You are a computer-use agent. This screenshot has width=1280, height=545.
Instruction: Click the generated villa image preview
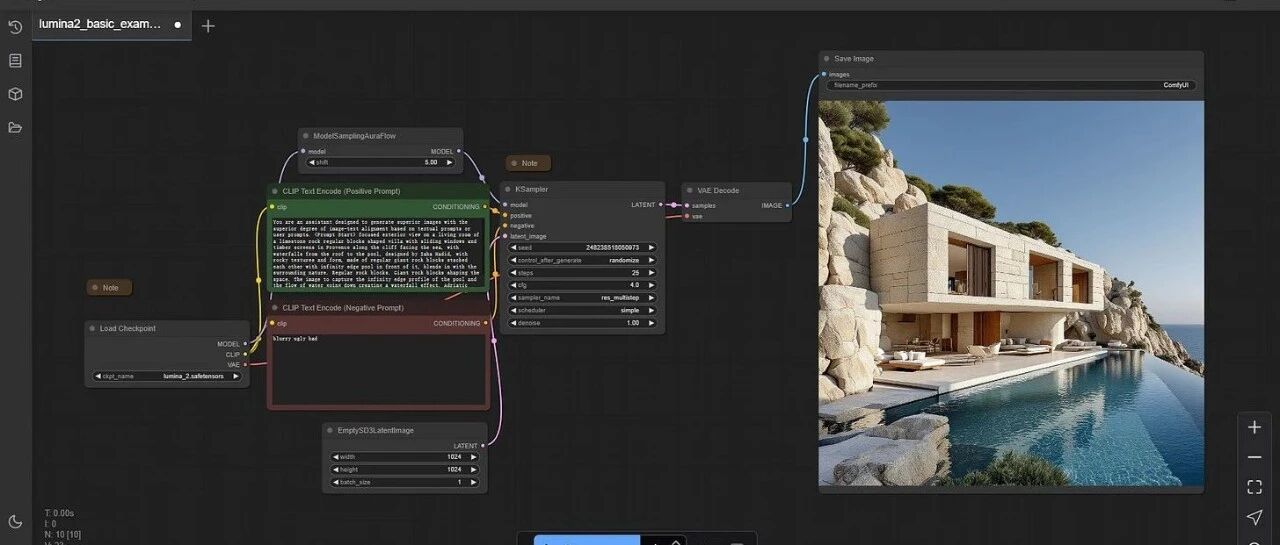(x=1011, y=293)
